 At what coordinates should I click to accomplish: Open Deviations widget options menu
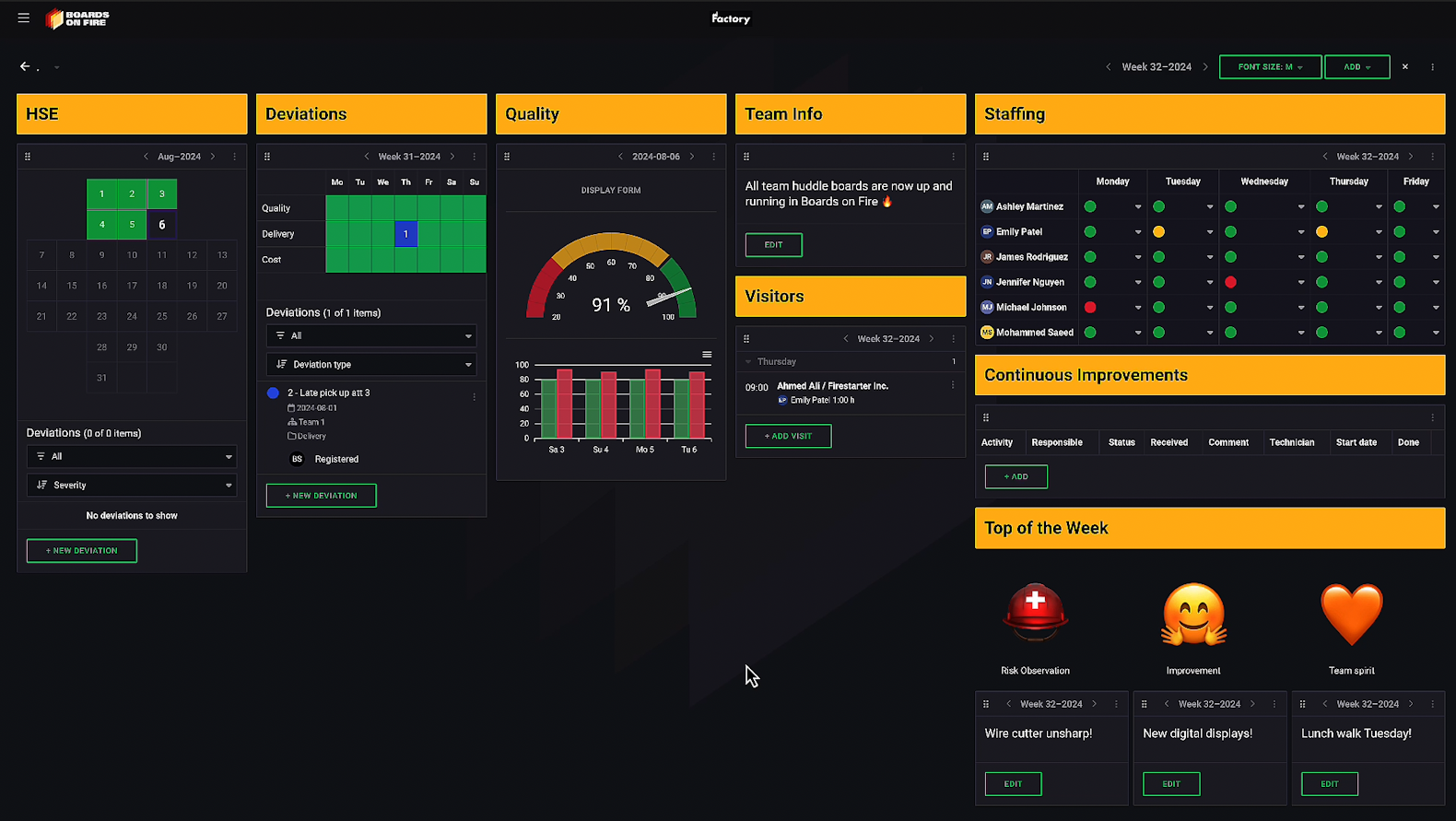pyautogui.click(x=475, y=157)
